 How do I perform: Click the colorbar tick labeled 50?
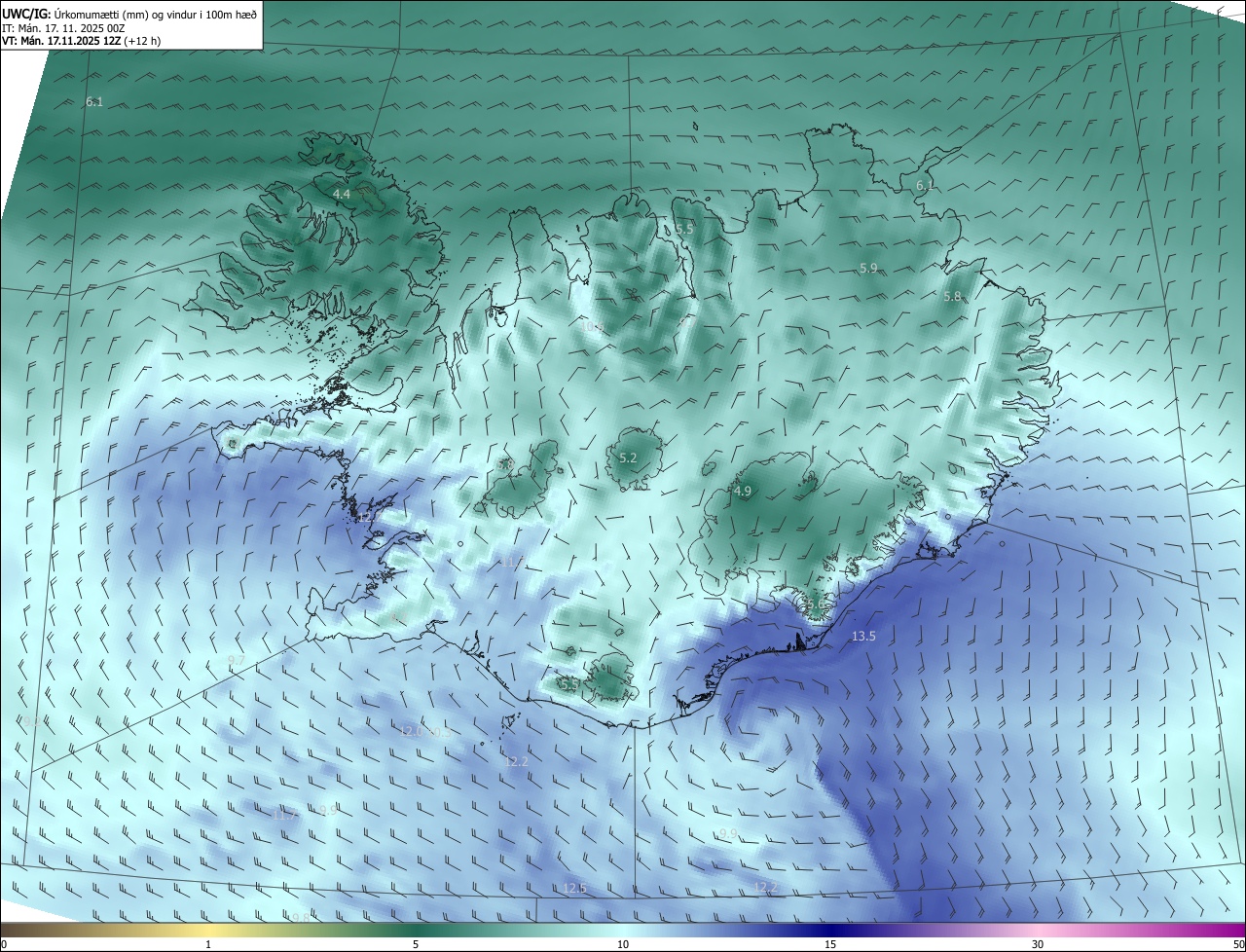[1238, 944]
